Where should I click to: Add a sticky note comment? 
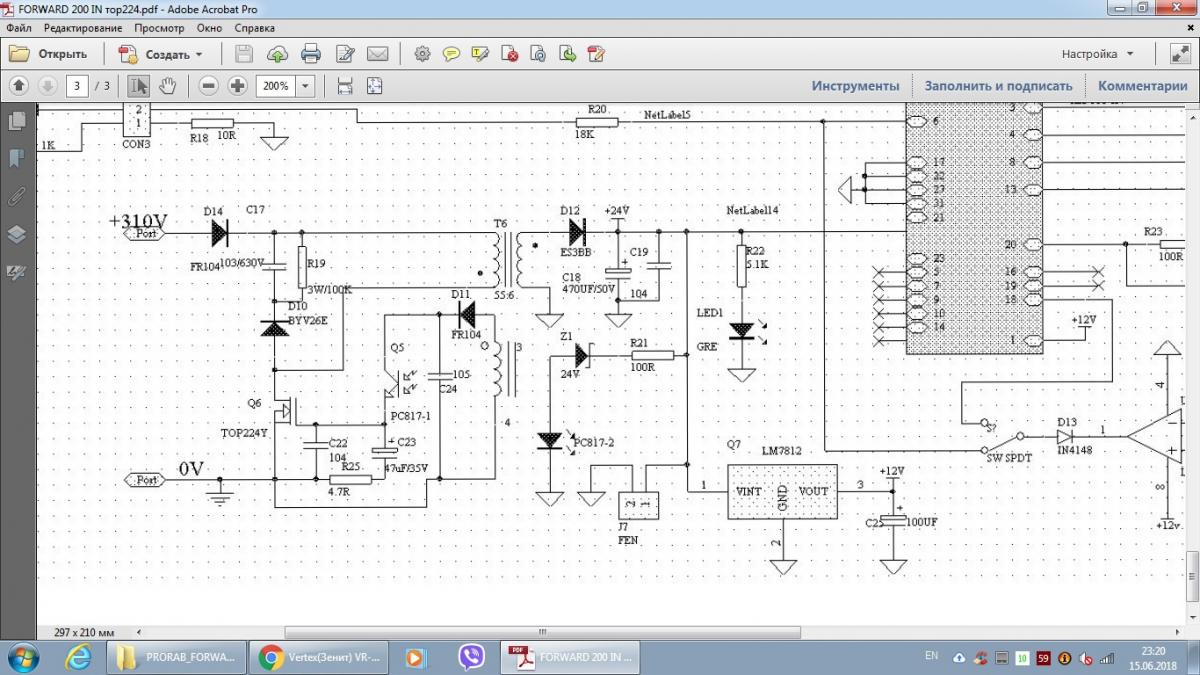click(451, 54)
